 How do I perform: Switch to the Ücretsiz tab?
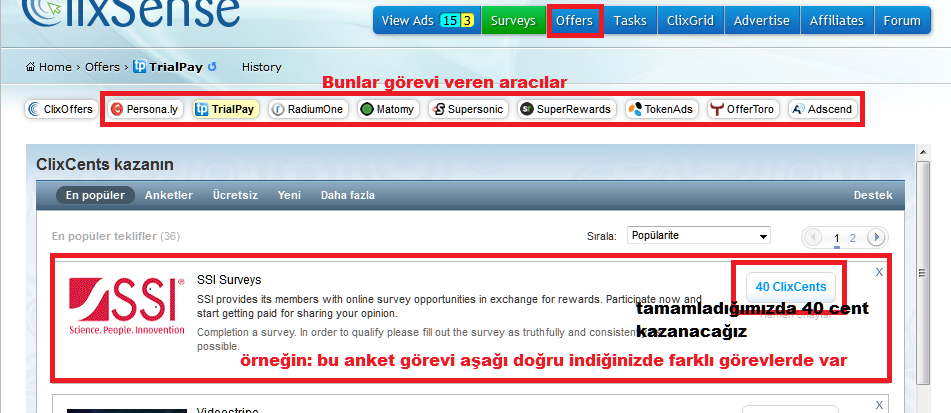[x=235, y=195]
